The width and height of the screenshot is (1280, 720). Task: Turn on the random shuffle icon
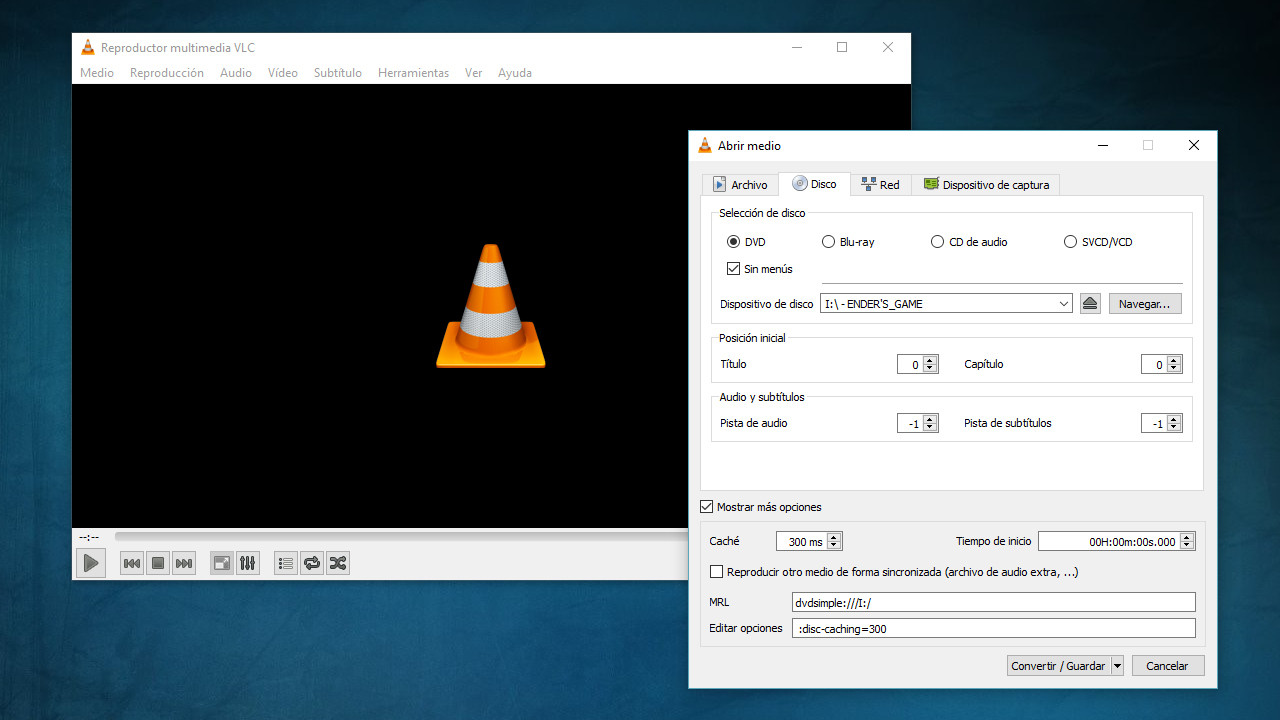(337, 562)
